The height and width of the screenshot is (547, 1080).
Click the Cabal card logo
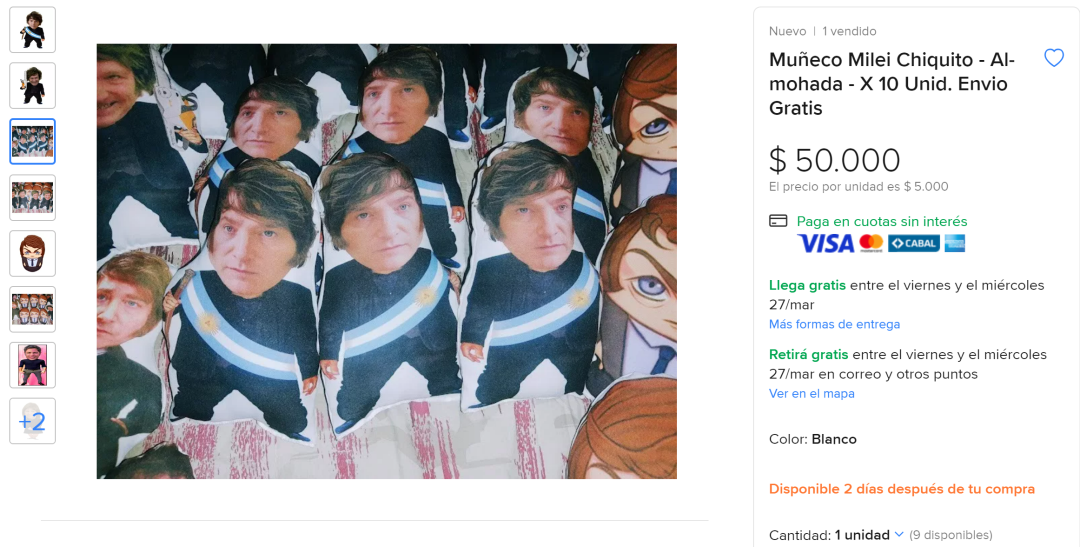pos(913,243)
